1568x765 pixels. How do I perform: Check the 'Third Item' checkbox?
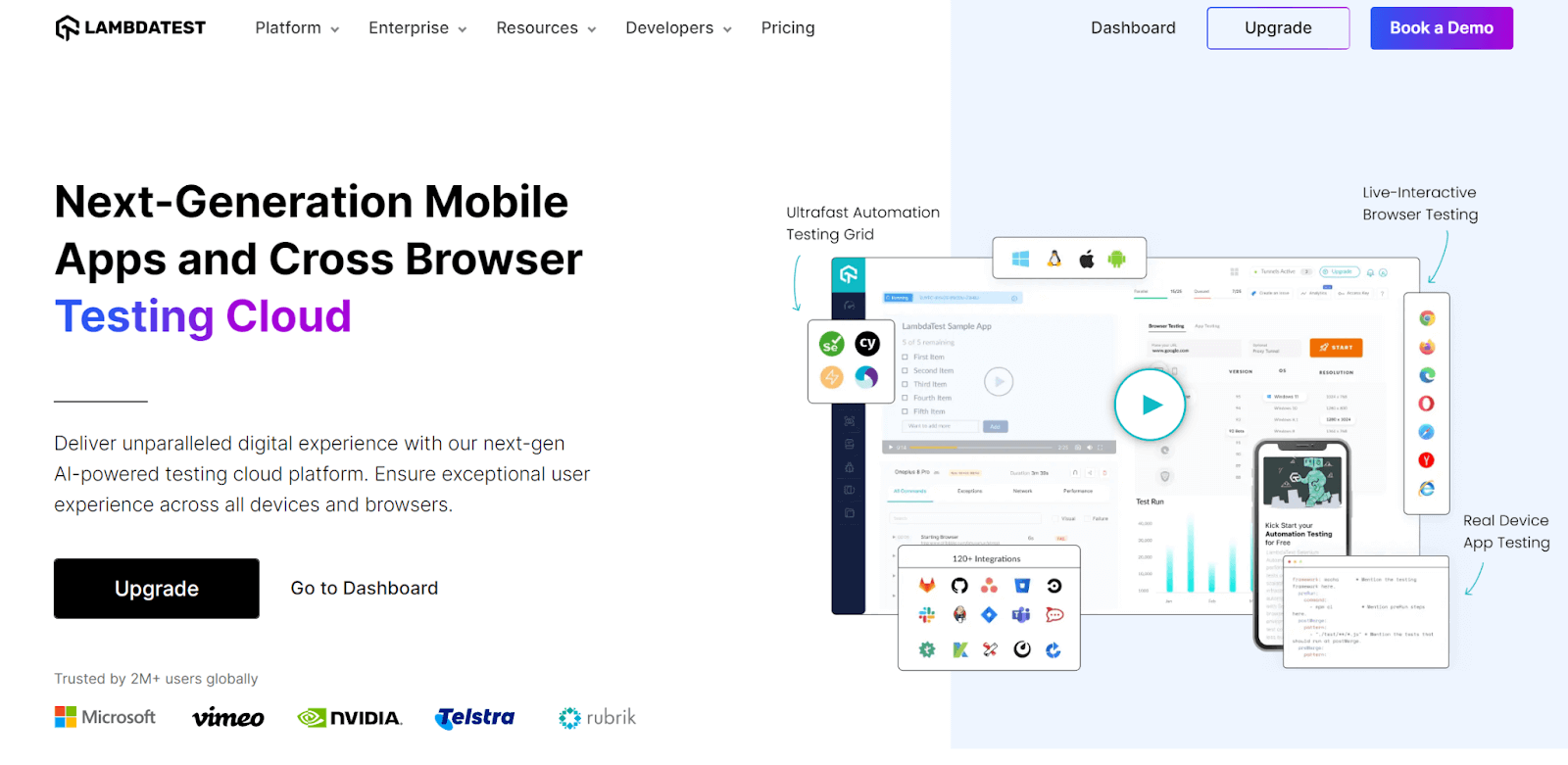906,385
